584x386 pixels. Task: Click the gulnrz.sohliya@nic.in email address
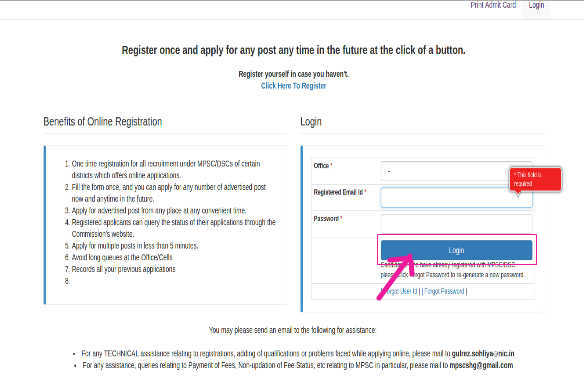(x=483, y=353)
